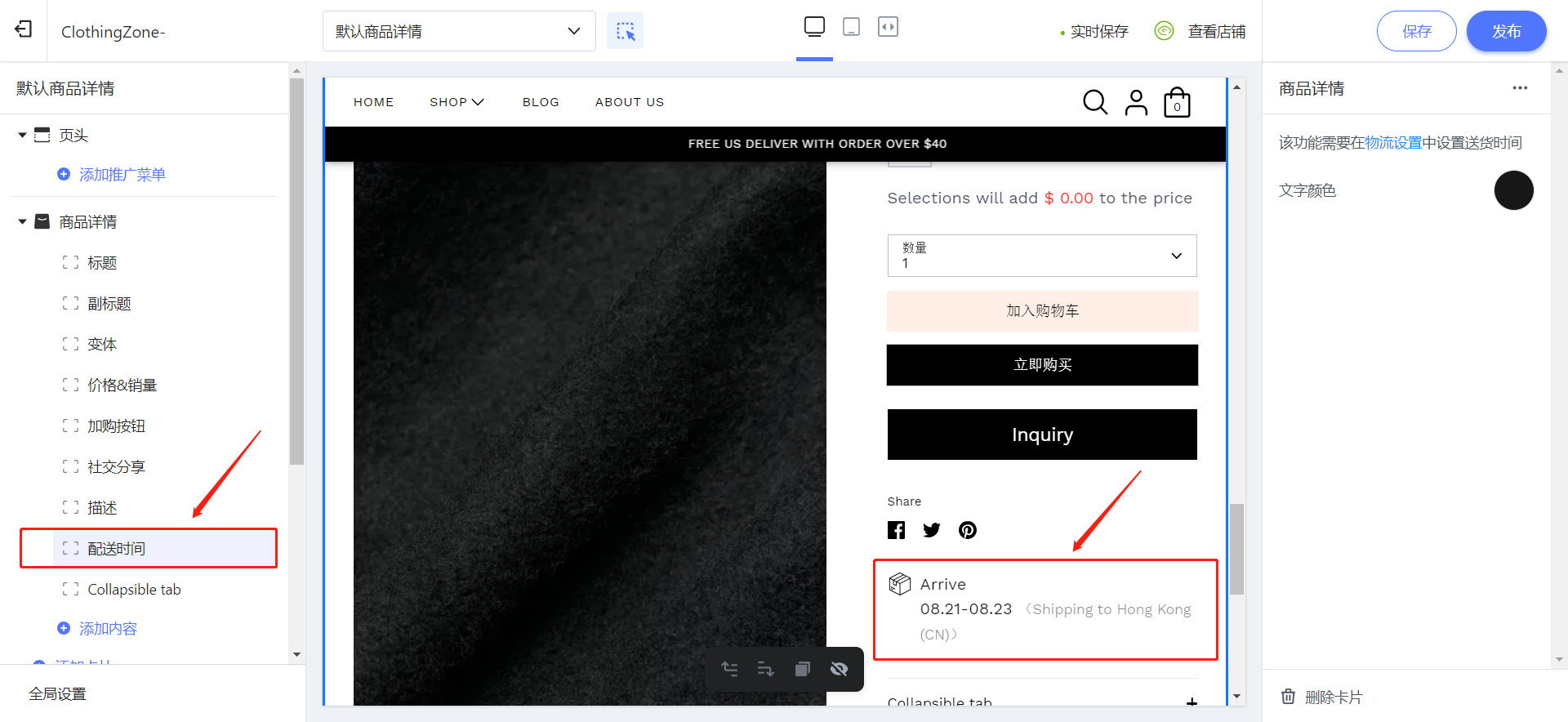The width and height of the screenshot is (1568, 722).
Task: Toggle block visibility eye-slash icon
Action: (x=839, y=669)
